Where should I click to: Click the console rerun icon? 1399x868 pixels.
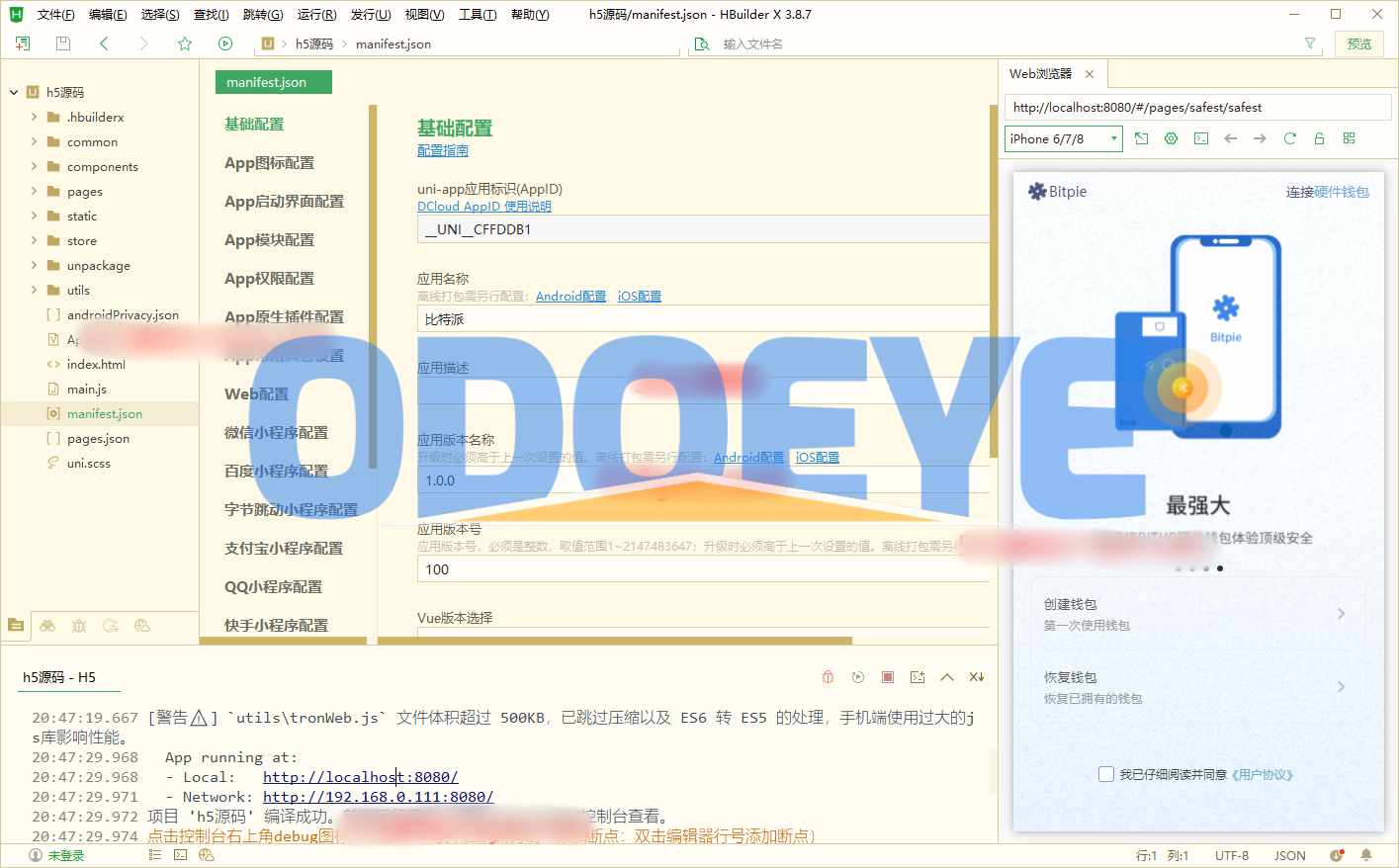[x=858, y=677]
